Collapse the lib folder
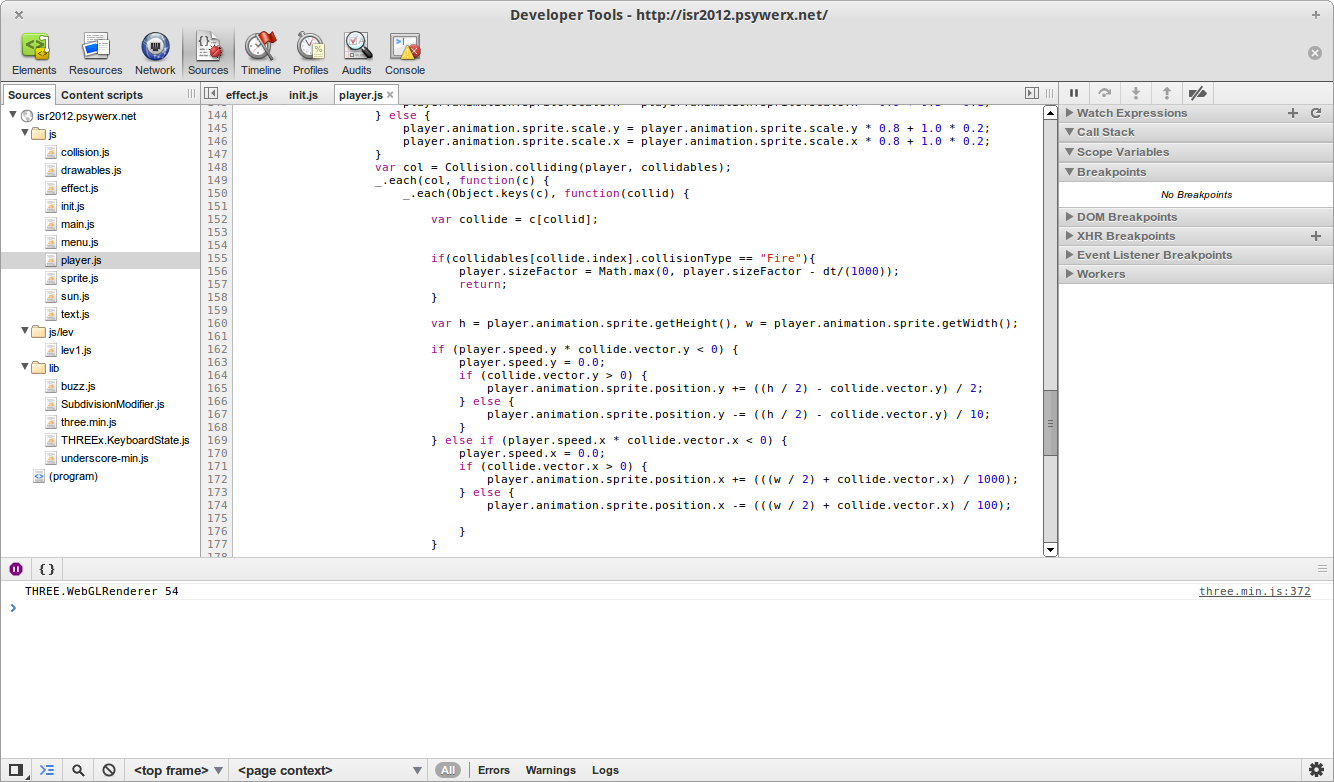This screenshot has width=1334, height=782. [25, 367]
